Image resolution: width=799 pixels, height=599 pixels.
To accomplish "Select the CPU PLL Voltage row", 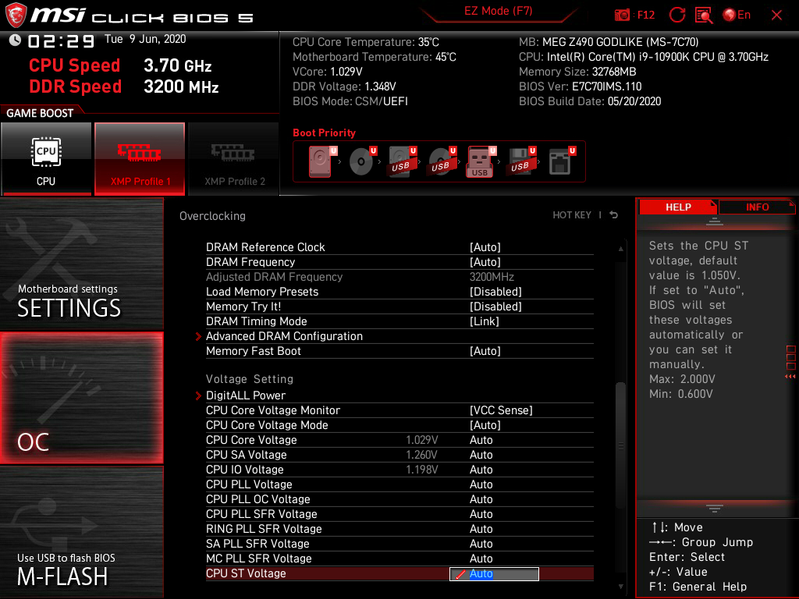I will pos(400,484).
